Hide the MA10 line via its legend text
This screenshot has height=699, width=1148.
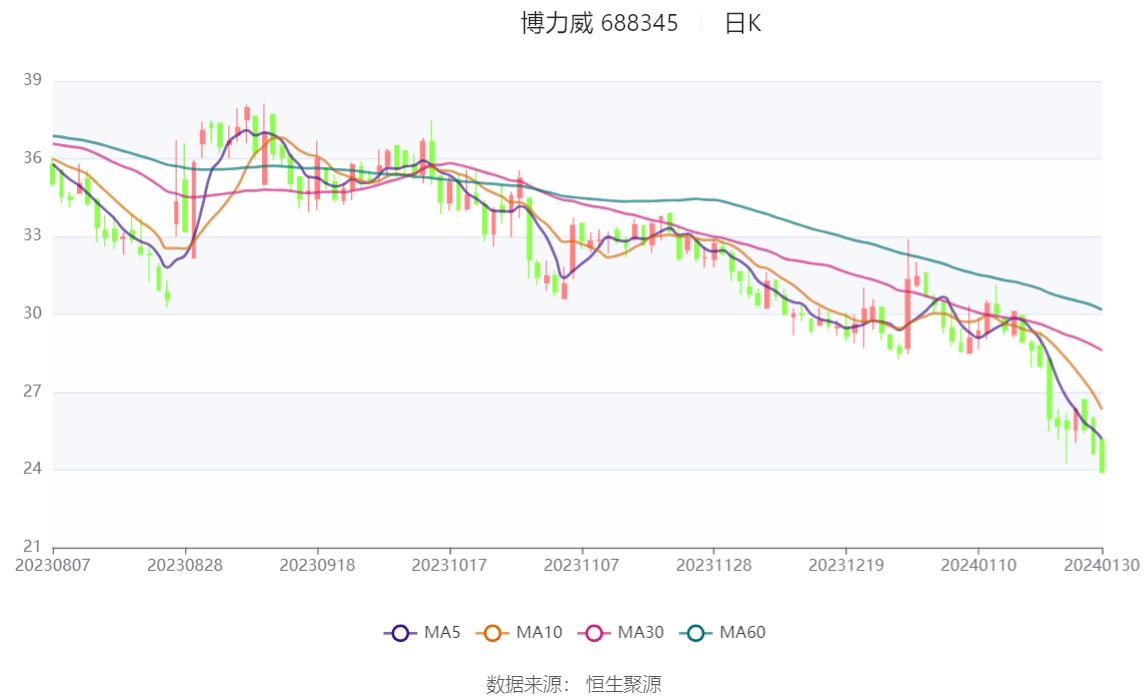(539, 633)
